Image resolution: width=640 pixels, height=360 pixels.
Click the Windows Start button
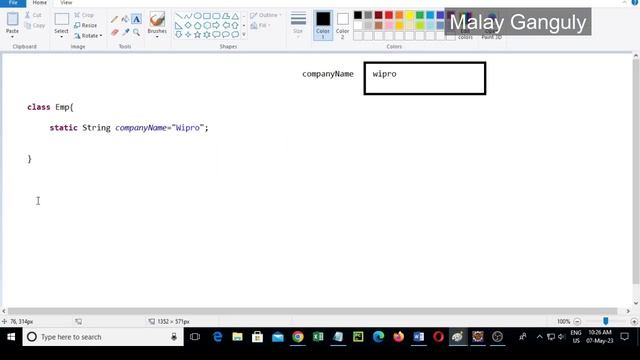point(11,337)
